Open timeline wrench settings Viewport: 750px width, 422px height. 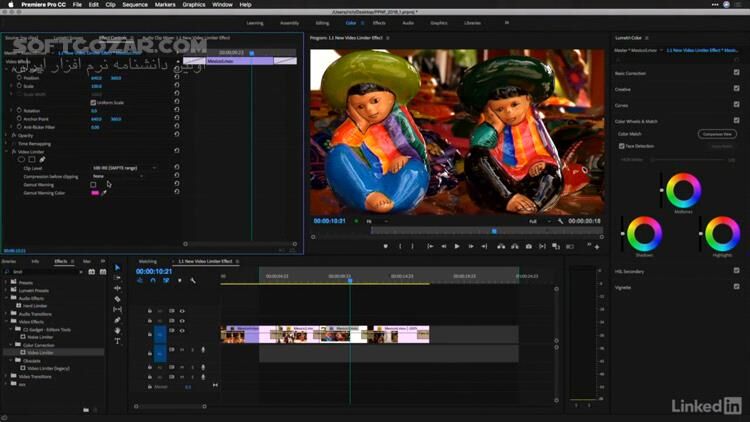193,281
